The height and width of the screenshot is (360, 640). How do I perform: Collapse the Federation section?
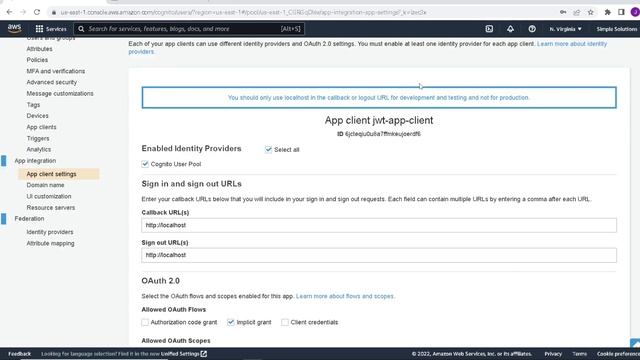tap(29, 218)
